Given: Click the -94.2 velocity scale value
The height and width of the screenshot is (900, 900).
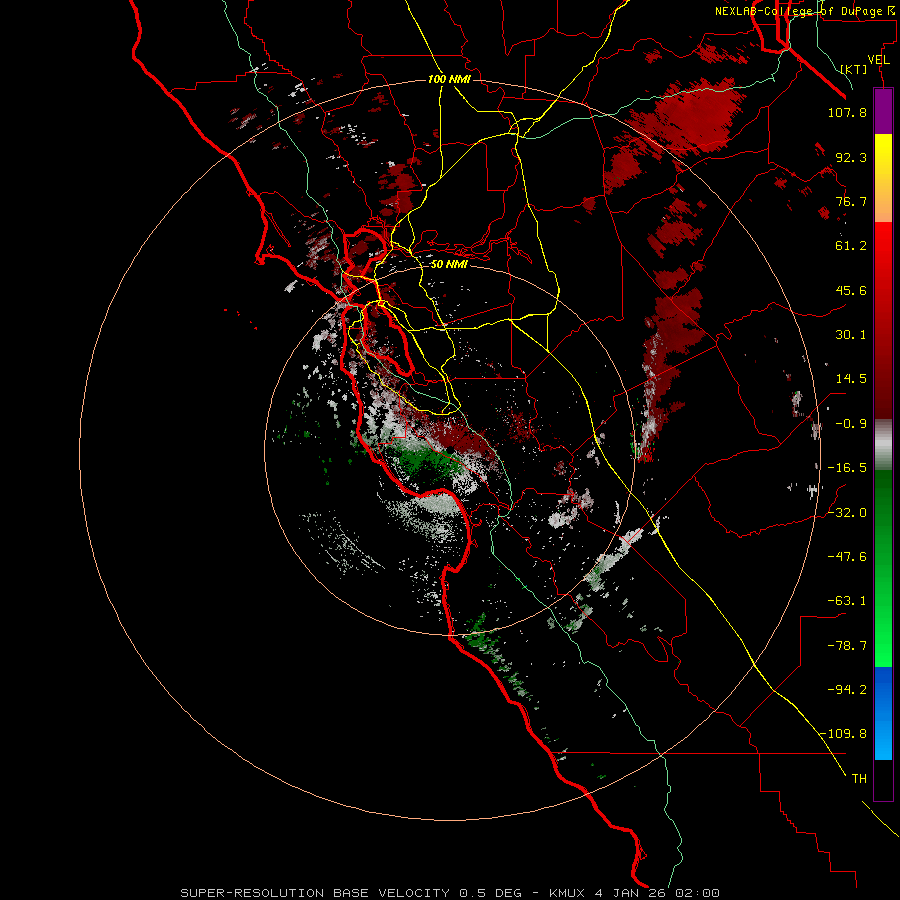Looking at the screenshot, I should [x=847, y=690].
